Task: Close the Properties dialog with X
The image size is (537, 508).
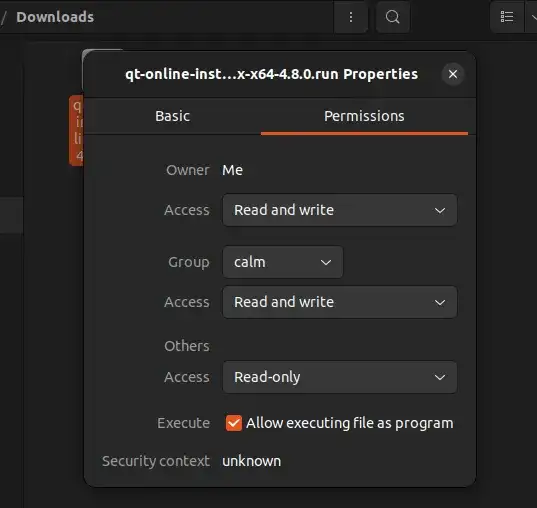Action: pos(453,74)
